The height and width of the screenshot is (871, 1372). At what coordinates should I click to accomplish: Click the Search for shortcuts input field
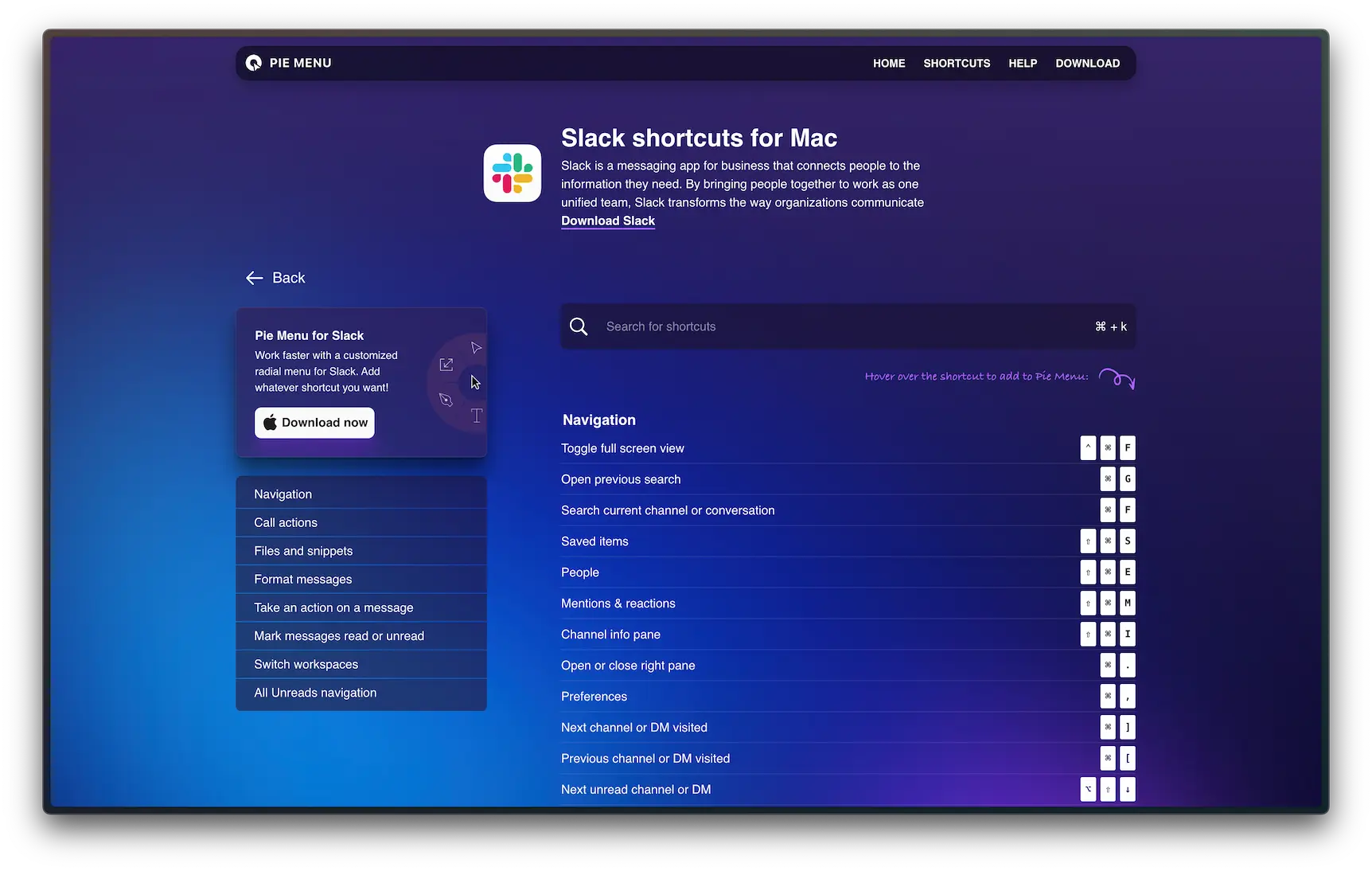[796, 326]
